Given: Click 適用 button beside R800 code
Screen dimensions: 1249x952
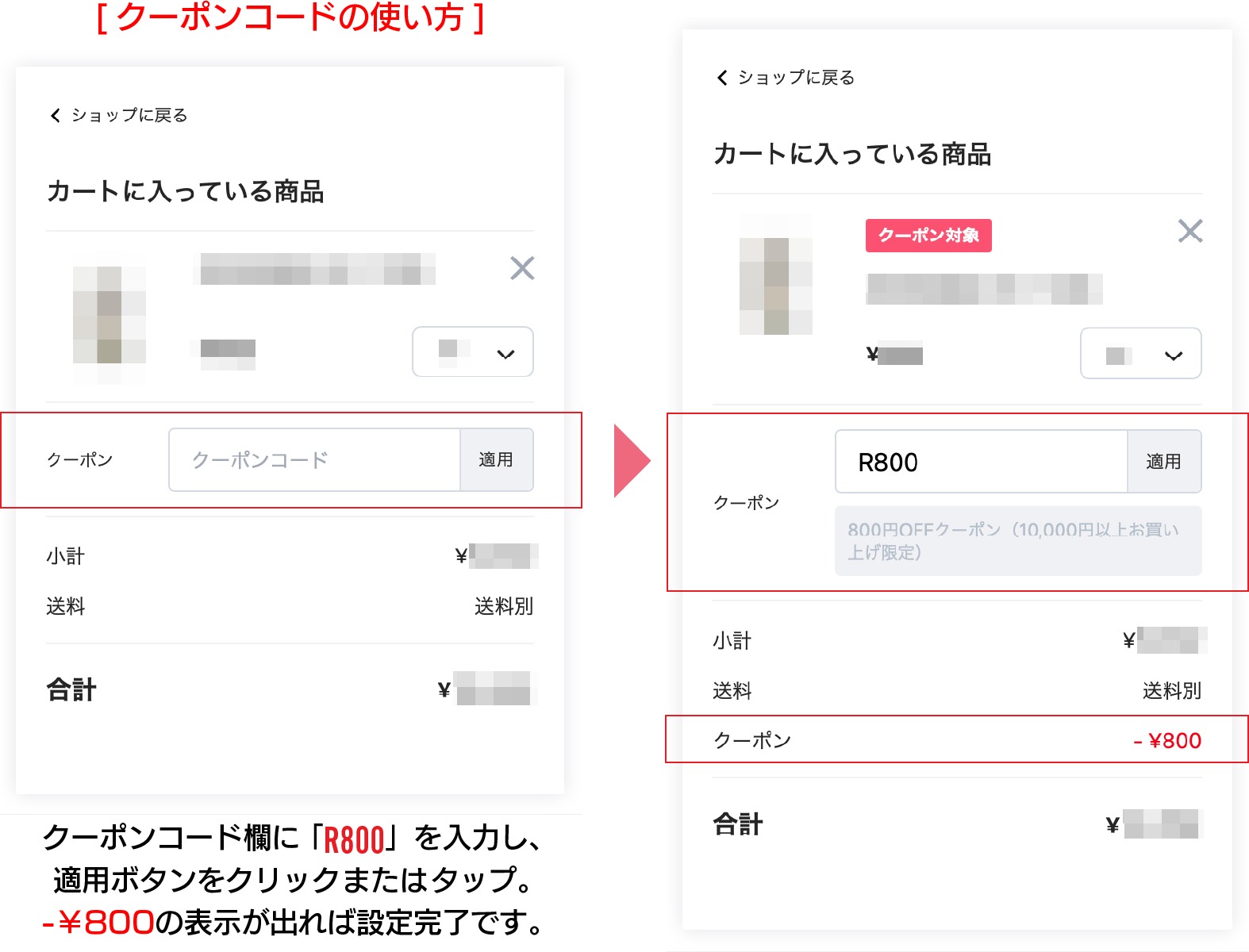Looking at the screenshot, I should [1164, 462].
